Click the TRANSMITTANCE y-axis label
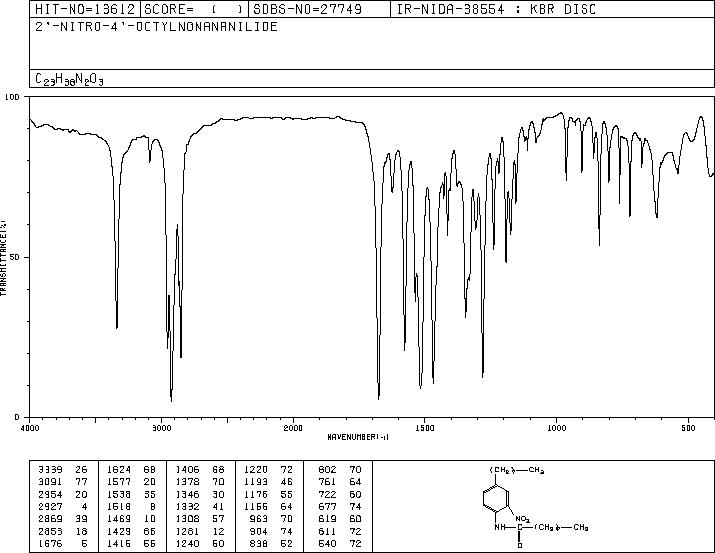 click(x=5, y=257)
